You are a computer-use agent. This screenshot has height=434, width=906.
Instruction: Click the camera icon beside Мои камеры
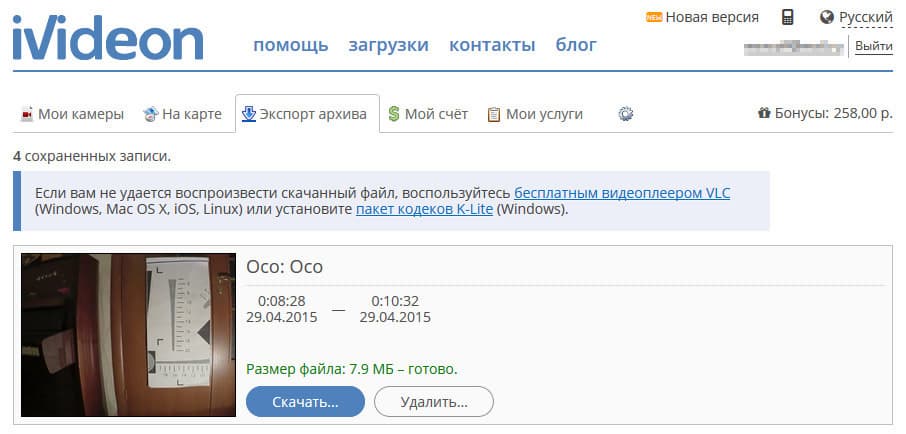click(x=27, y=114)
